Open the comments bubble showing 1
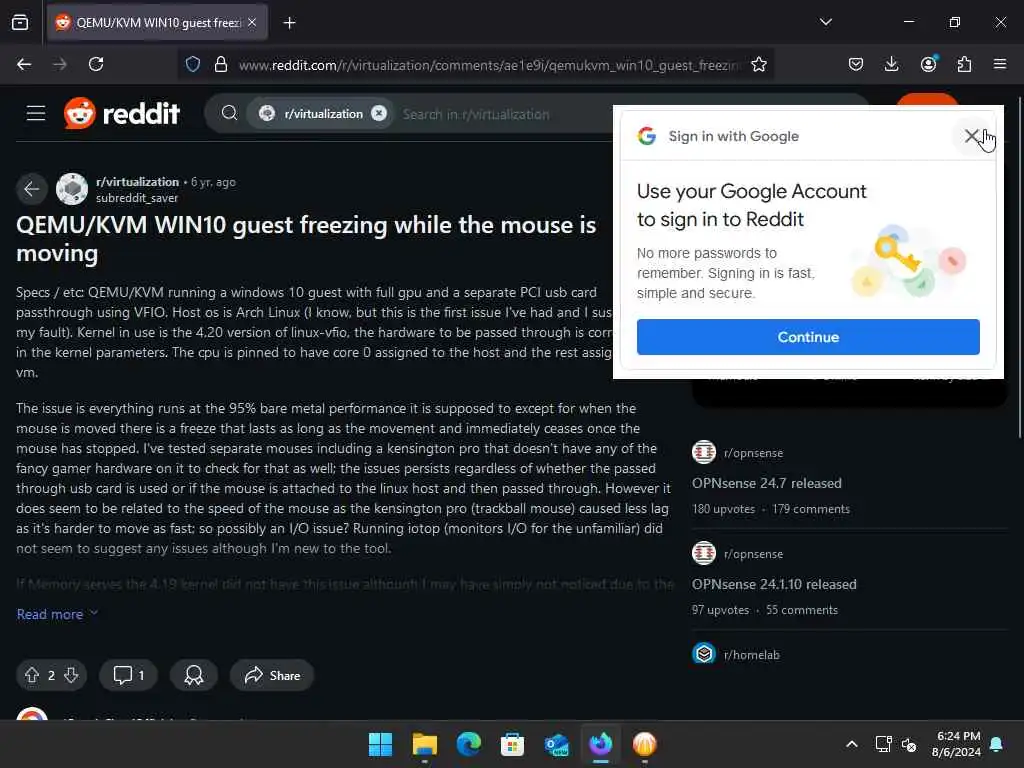The height and width of the screenshot is (768, 1024). [129, 675]
